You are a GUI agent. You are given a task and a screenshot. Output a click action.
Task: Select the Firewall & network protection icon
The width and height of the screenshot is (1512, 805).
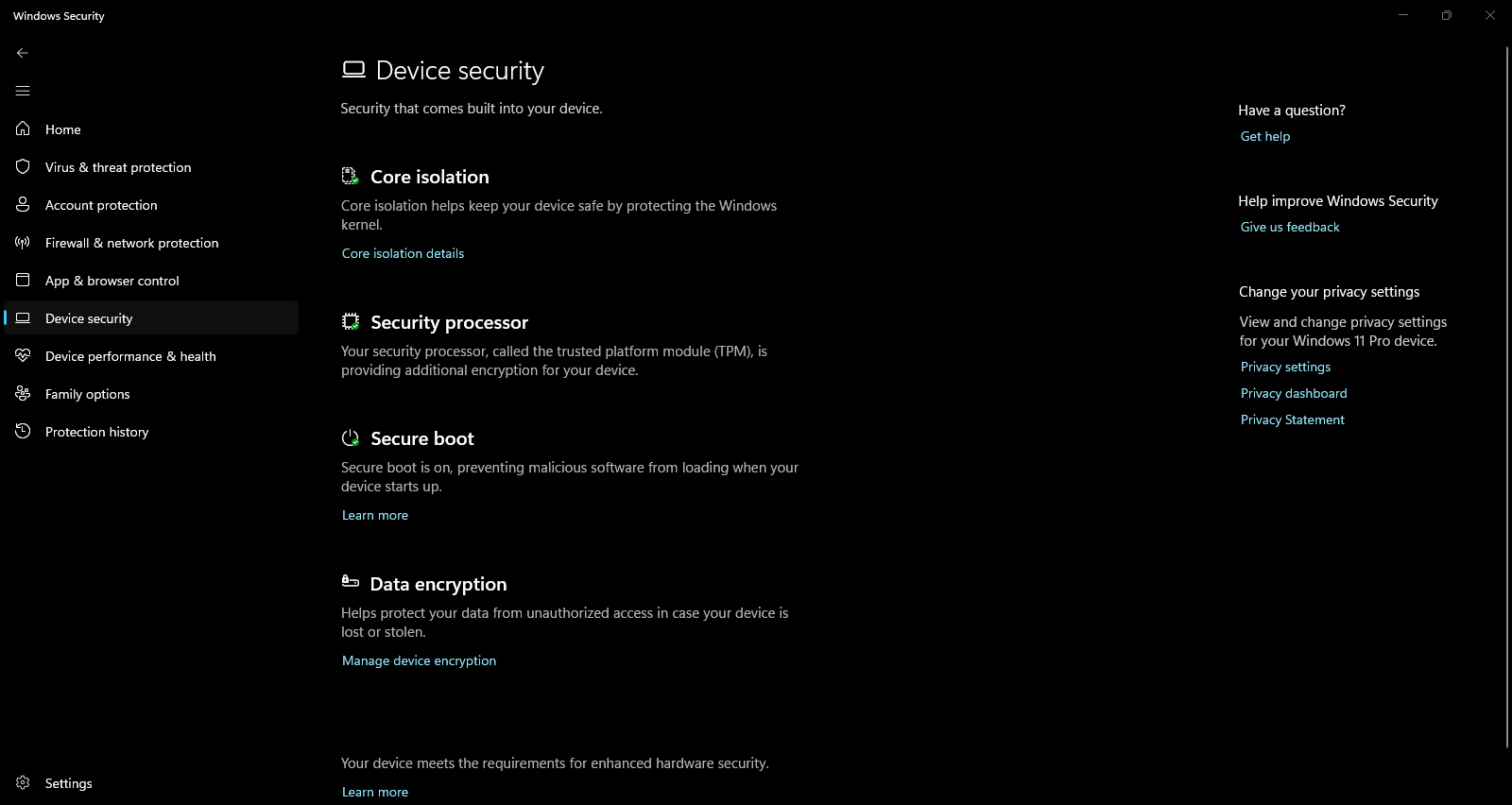(23, 242)
